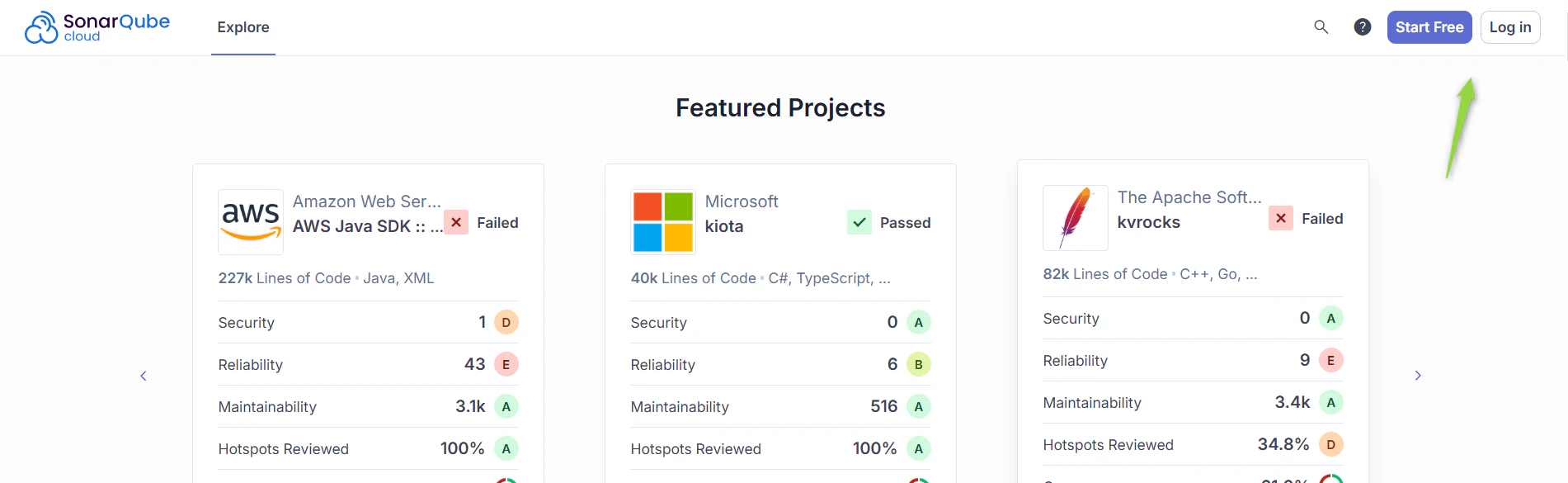Viewport: 1568px width, 483px height.
Task: Open the kvrocks project link
Action: tap(1149, 222)
